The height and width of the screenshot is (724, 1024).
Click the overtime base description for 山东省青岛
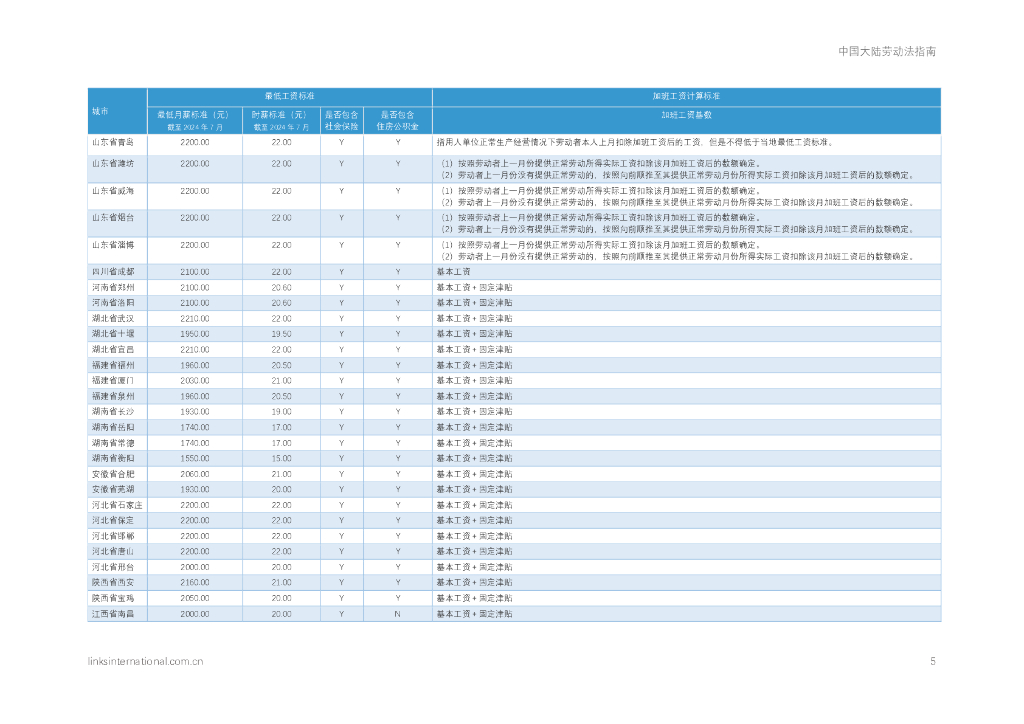(635, 142)
